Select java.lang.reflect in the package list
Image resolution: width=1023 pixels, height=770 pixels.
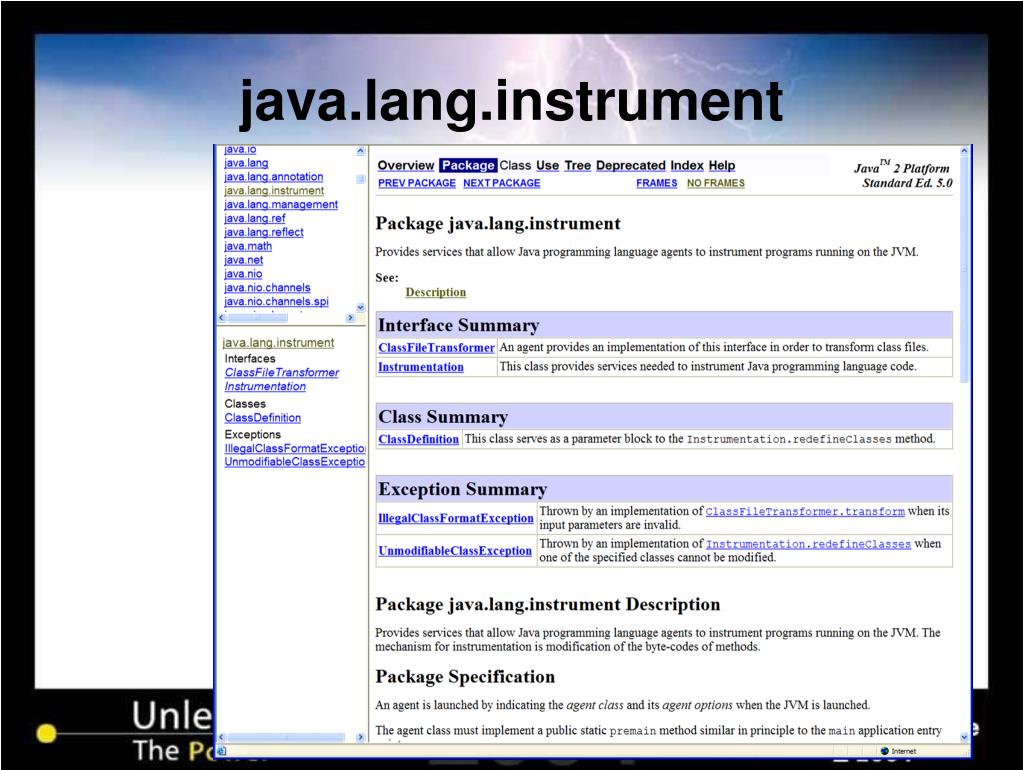tap(262, 231)
